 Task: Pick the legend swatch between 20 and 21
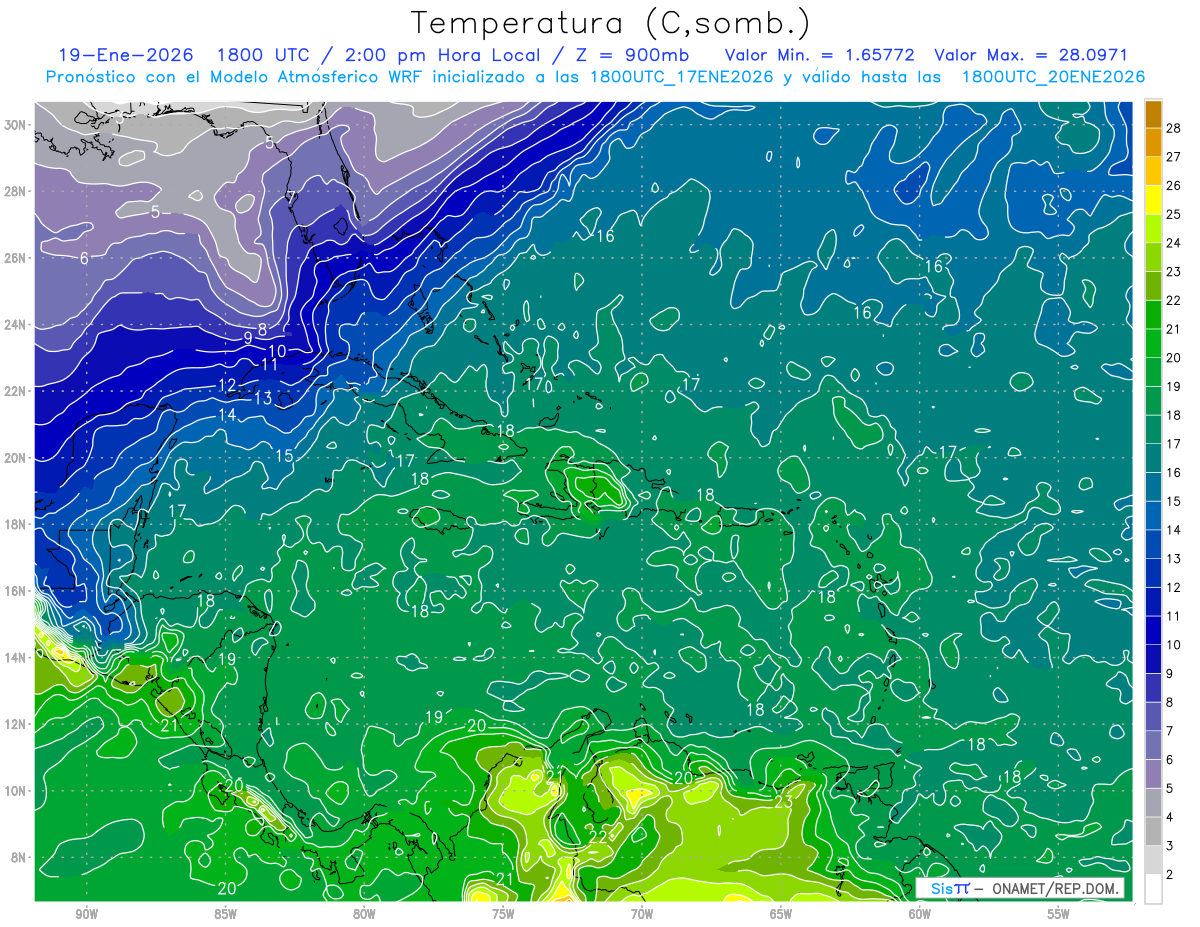(x=1153, y=343)
